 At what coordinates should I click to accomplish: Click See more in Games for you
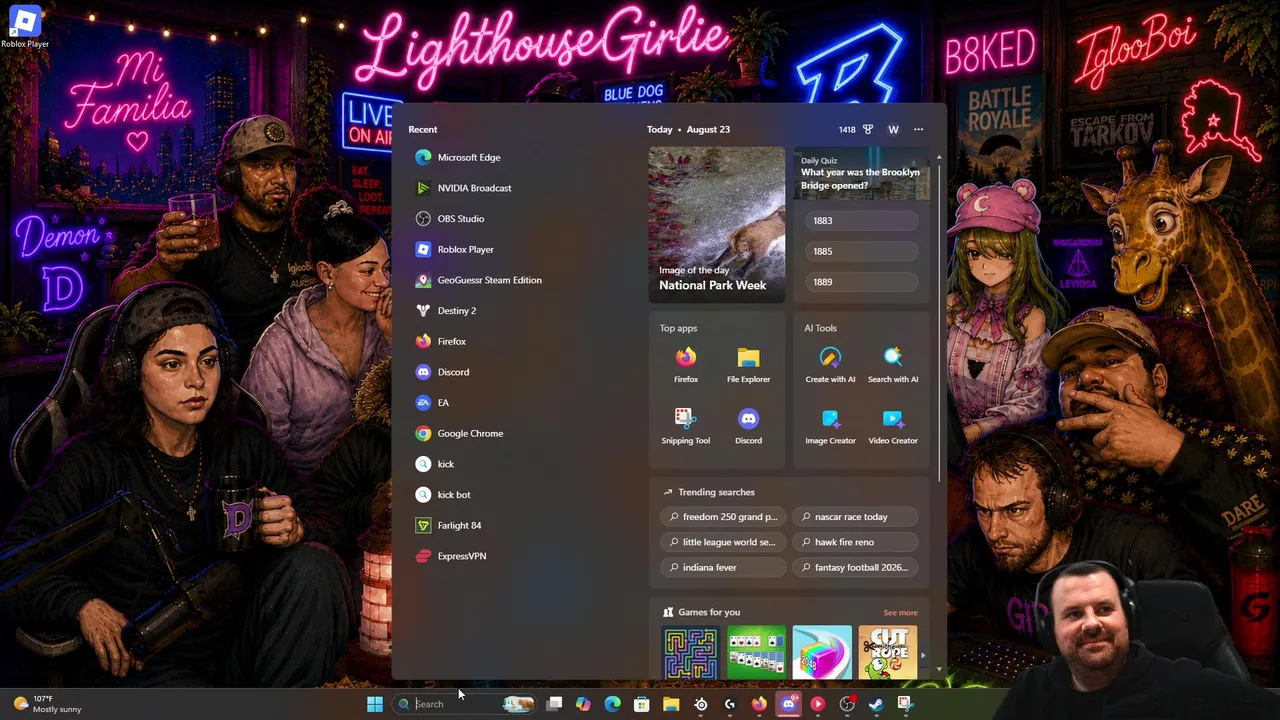click(x=900, y=613)
